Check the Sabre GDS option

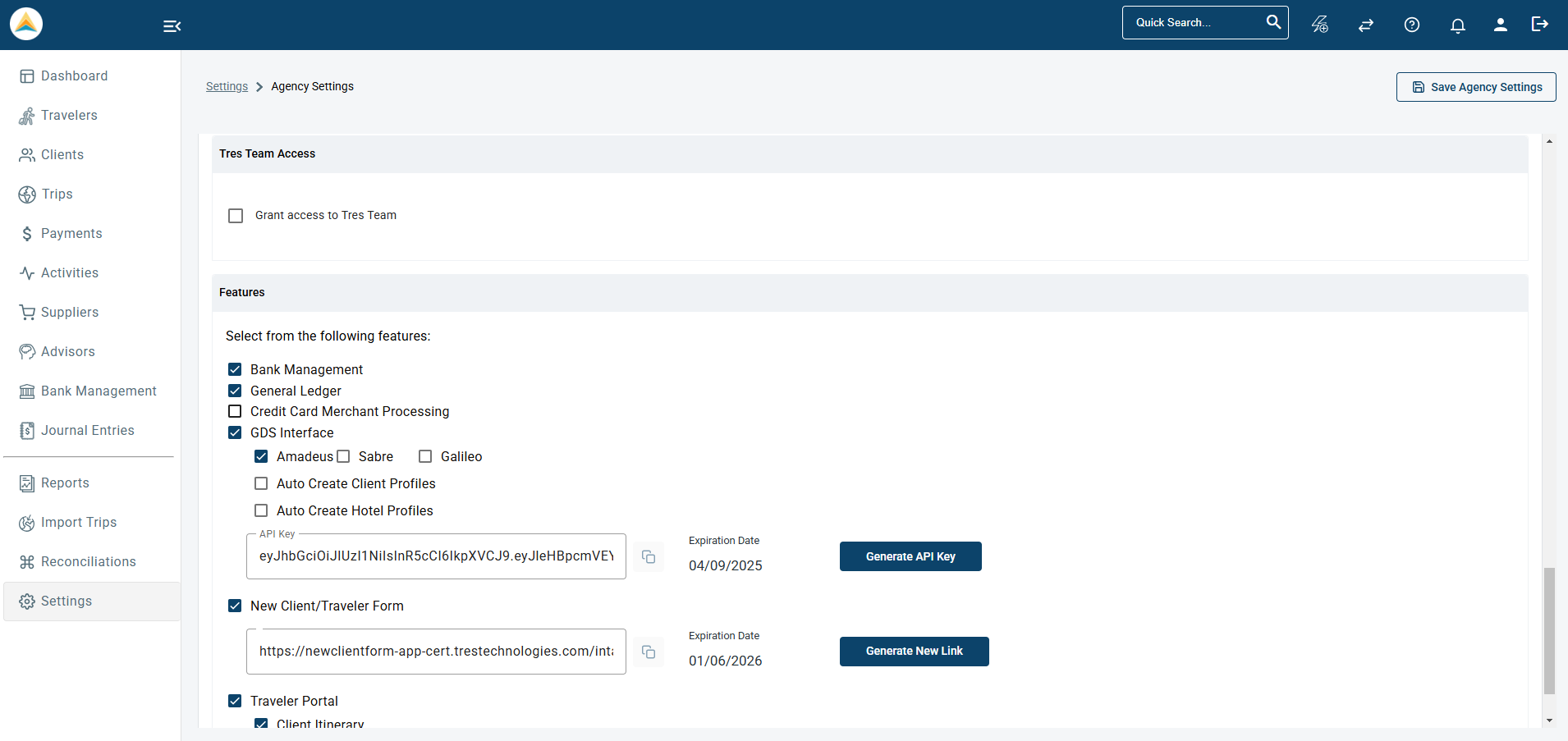(344, 456)
